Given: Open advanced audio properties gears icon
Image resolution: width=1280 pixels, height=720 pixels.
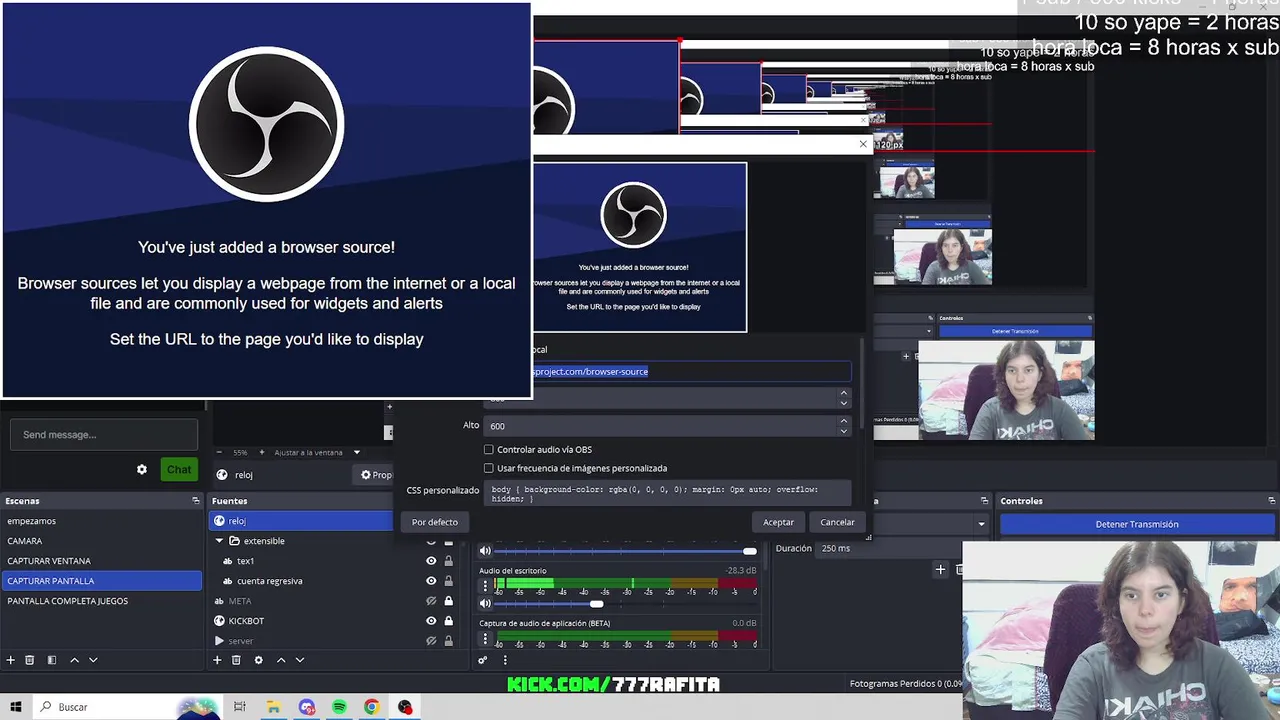Looking at the screenshot, I should click(483, 660).
